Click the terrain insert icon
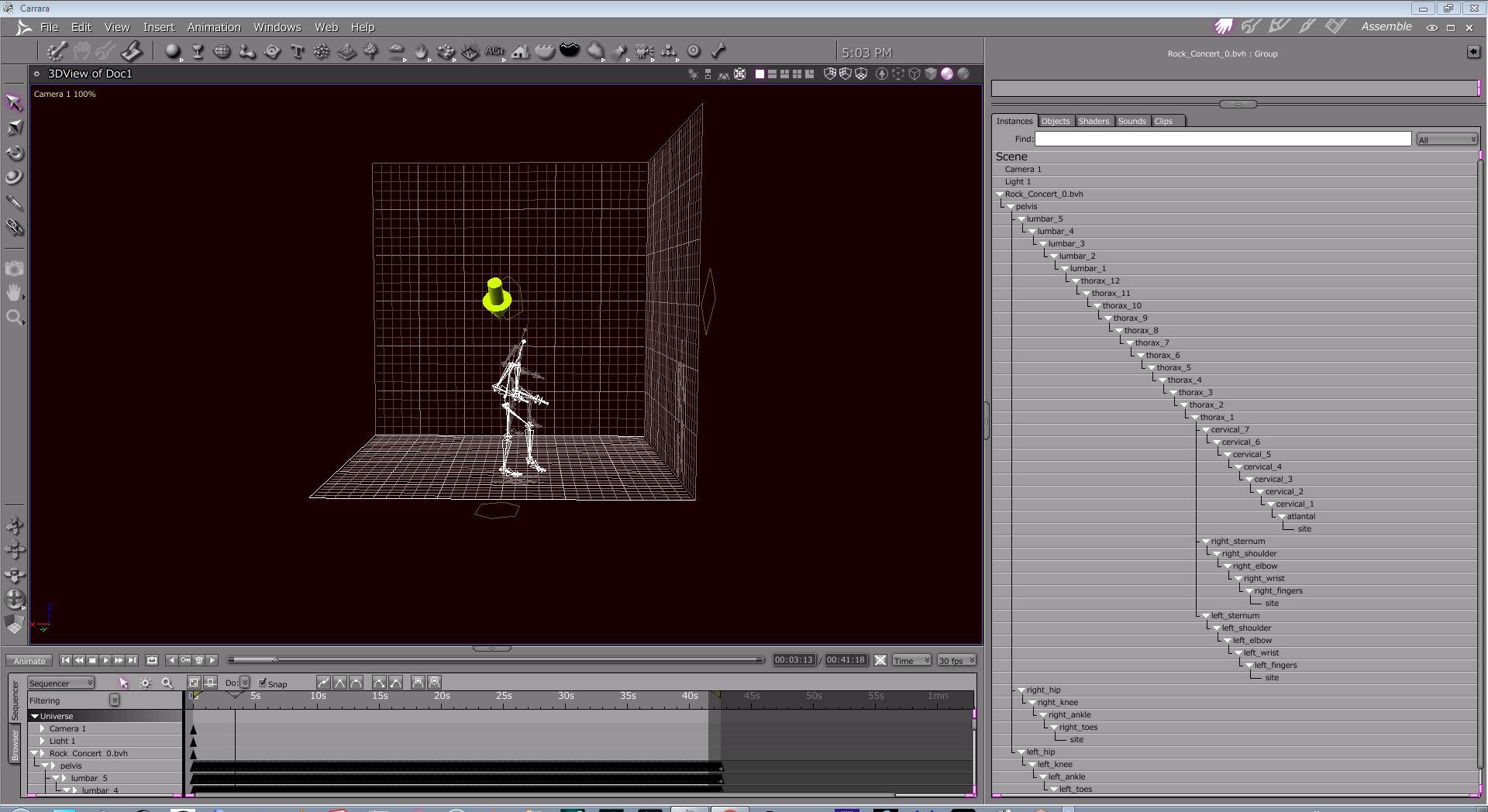Viewport: 1488px width, 812px height. click(x=346, y=52)
